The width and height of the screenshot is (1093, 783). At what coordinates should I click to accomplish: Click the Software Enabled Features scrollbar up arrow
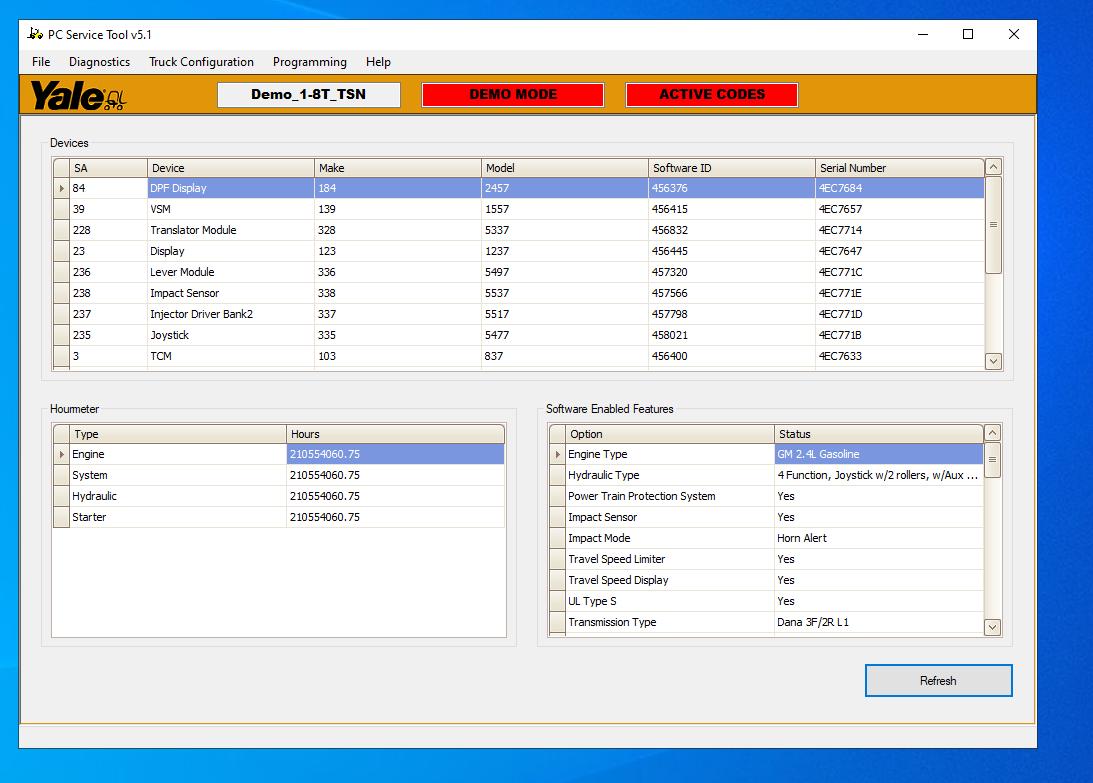pos(993,432)
